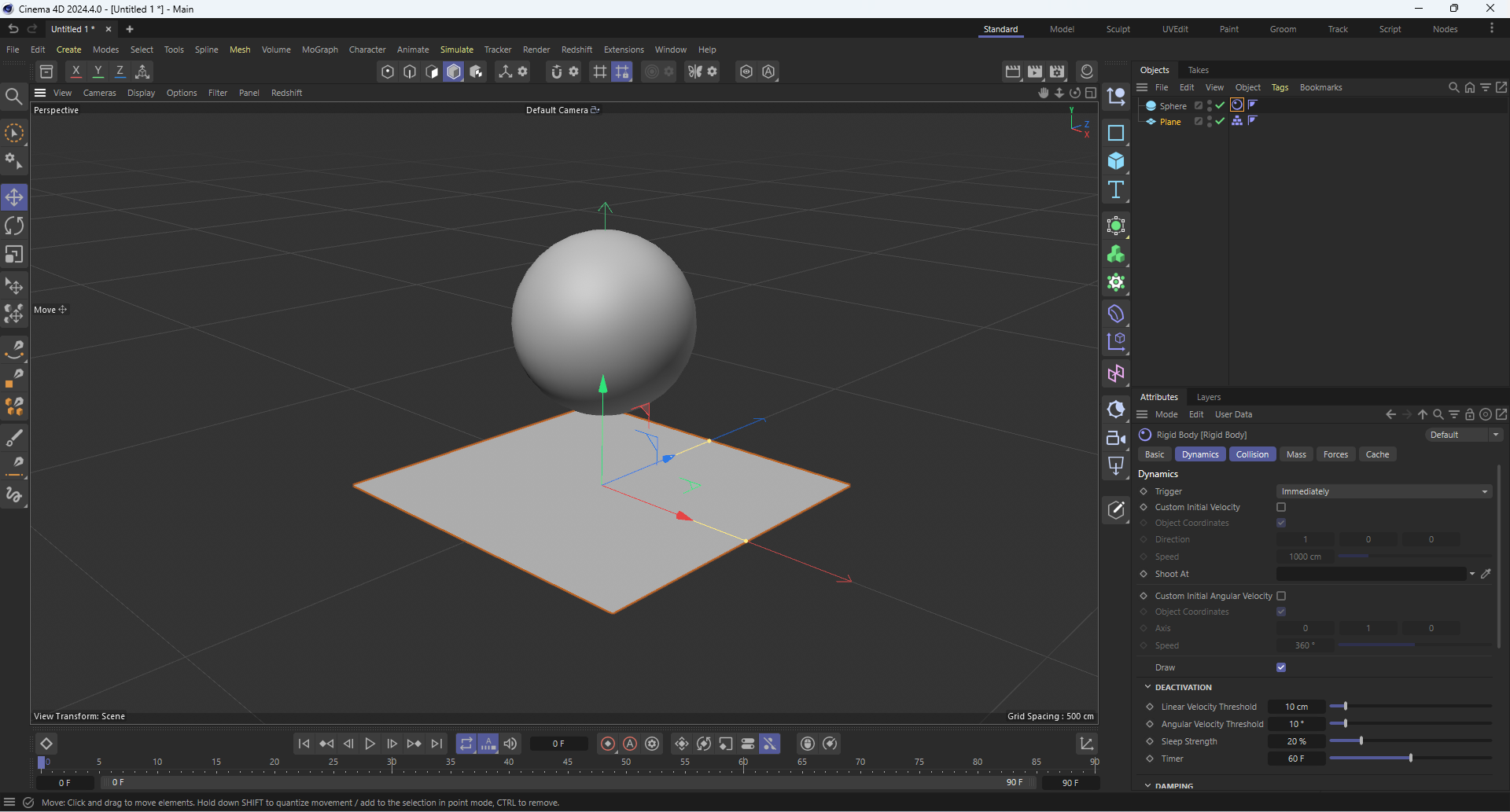
Task: Open the Redshift menu in main menu bar
Action: tap(576, 50)
